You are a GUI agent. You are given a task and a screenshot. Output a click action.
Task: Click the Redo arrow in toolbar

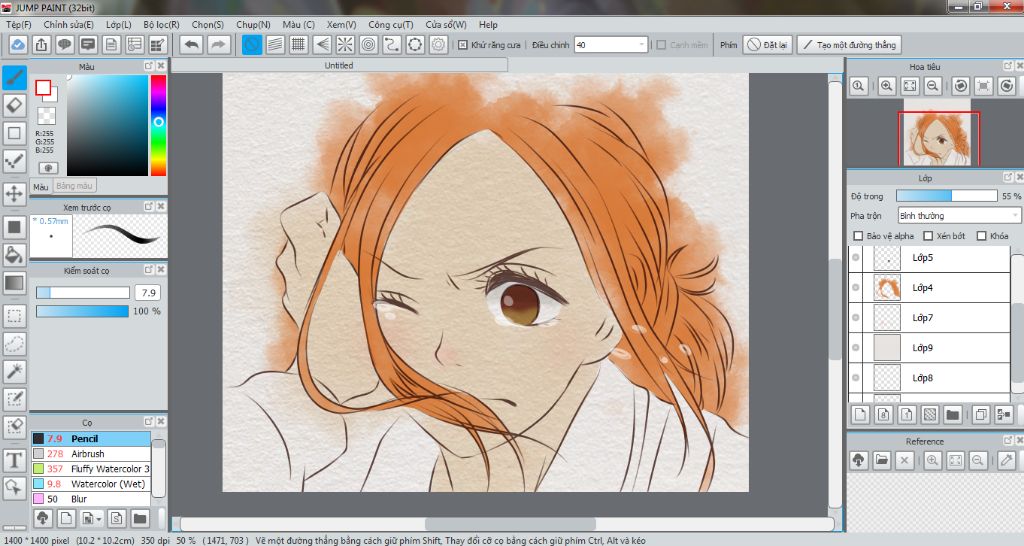(x=219, y=44)
